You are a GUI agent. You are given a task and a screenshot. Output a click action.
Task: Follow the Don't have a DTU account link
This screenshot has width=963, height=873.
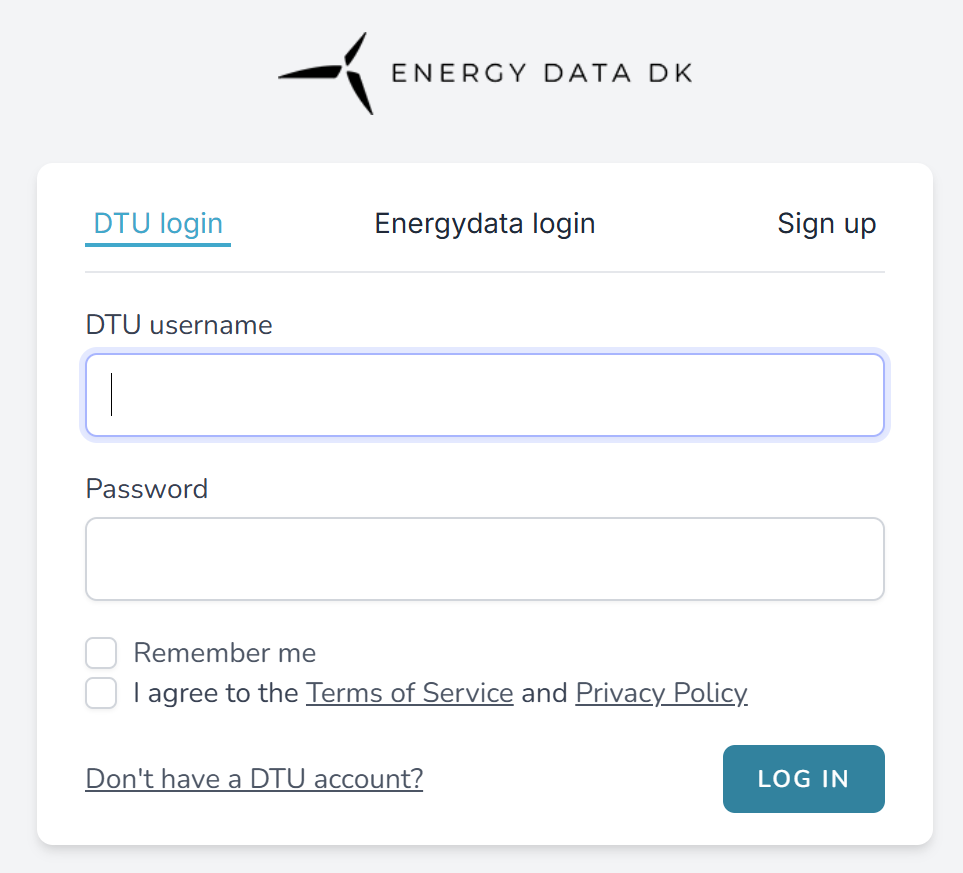(x=254, y=779)
